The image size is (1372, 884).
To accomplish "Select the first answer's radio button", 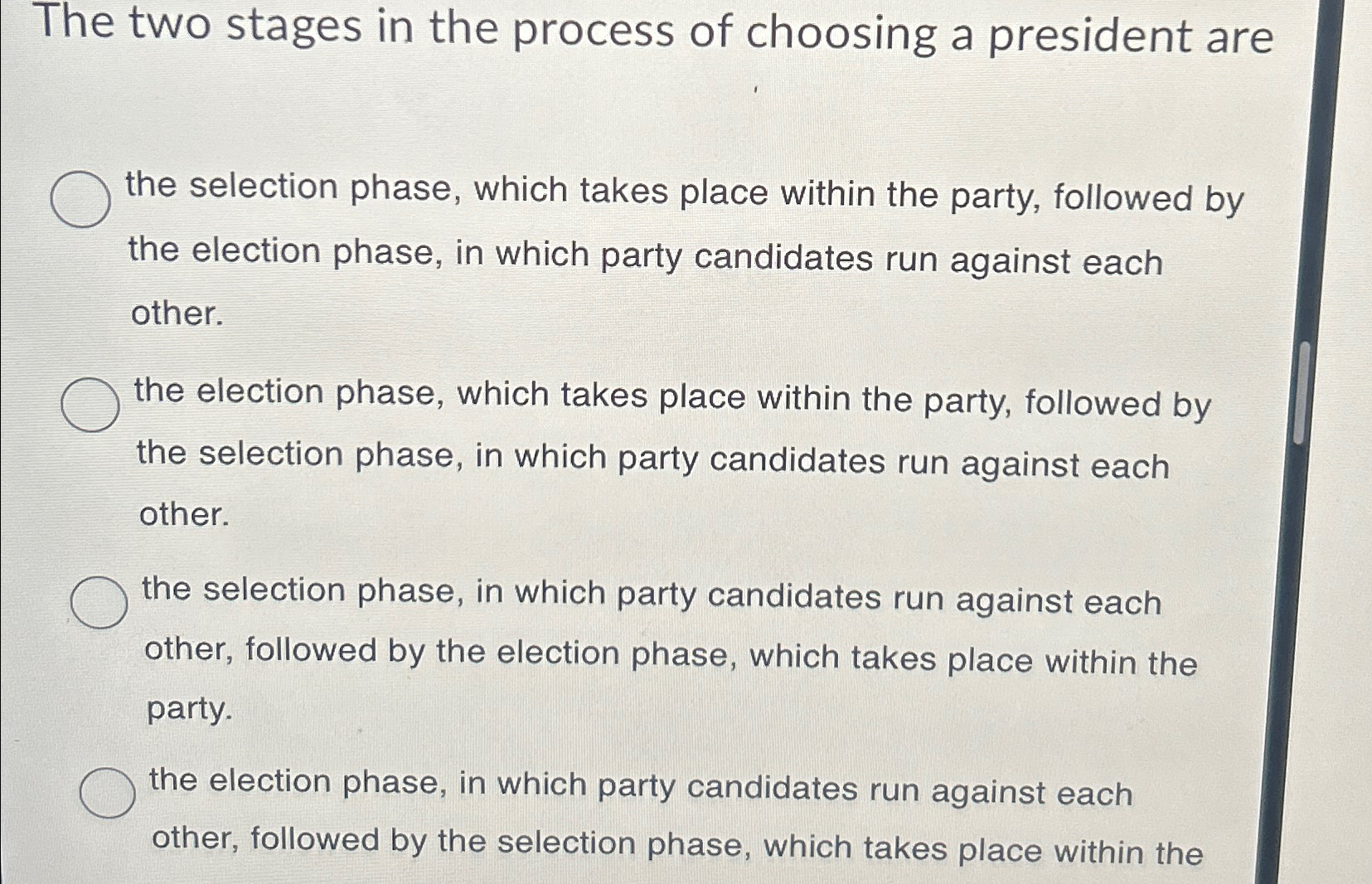I will coord(80,199).
